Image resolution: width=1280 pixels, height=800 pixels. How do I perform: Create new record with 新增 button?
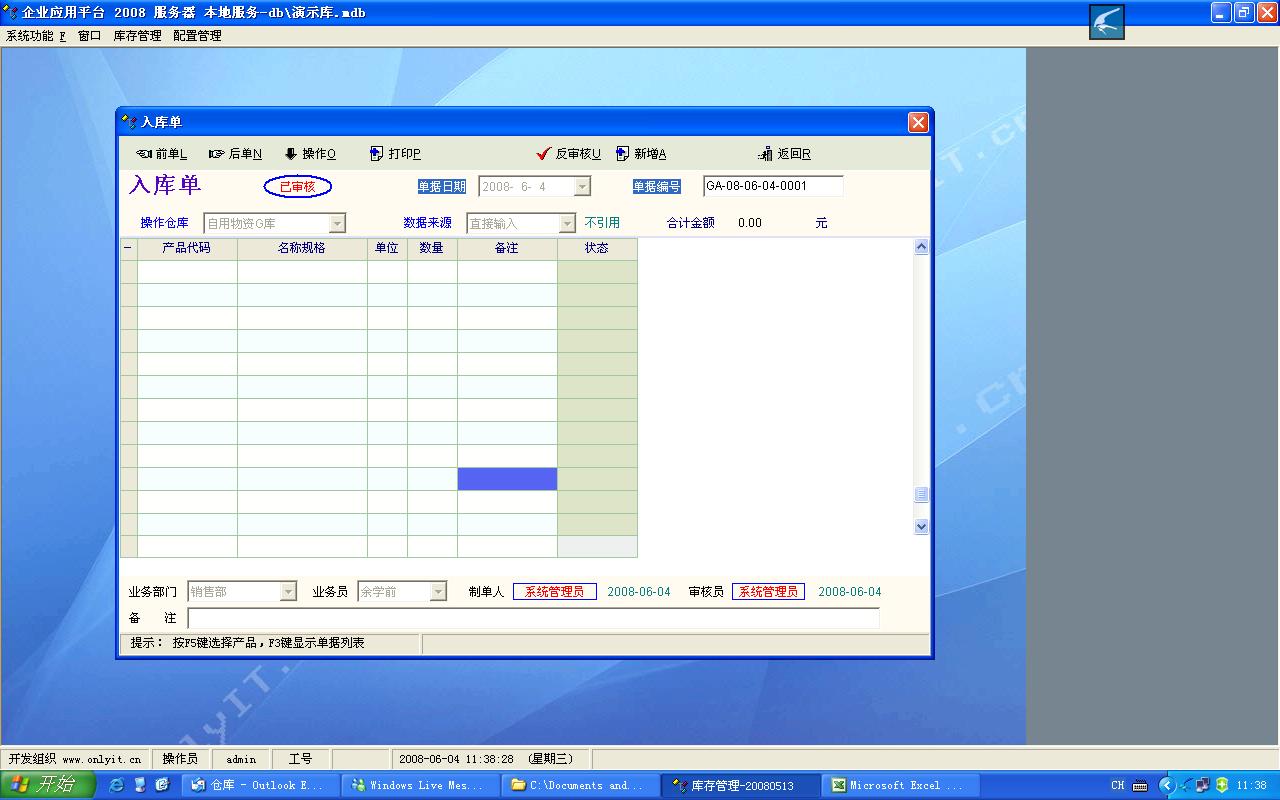[641, 154]
